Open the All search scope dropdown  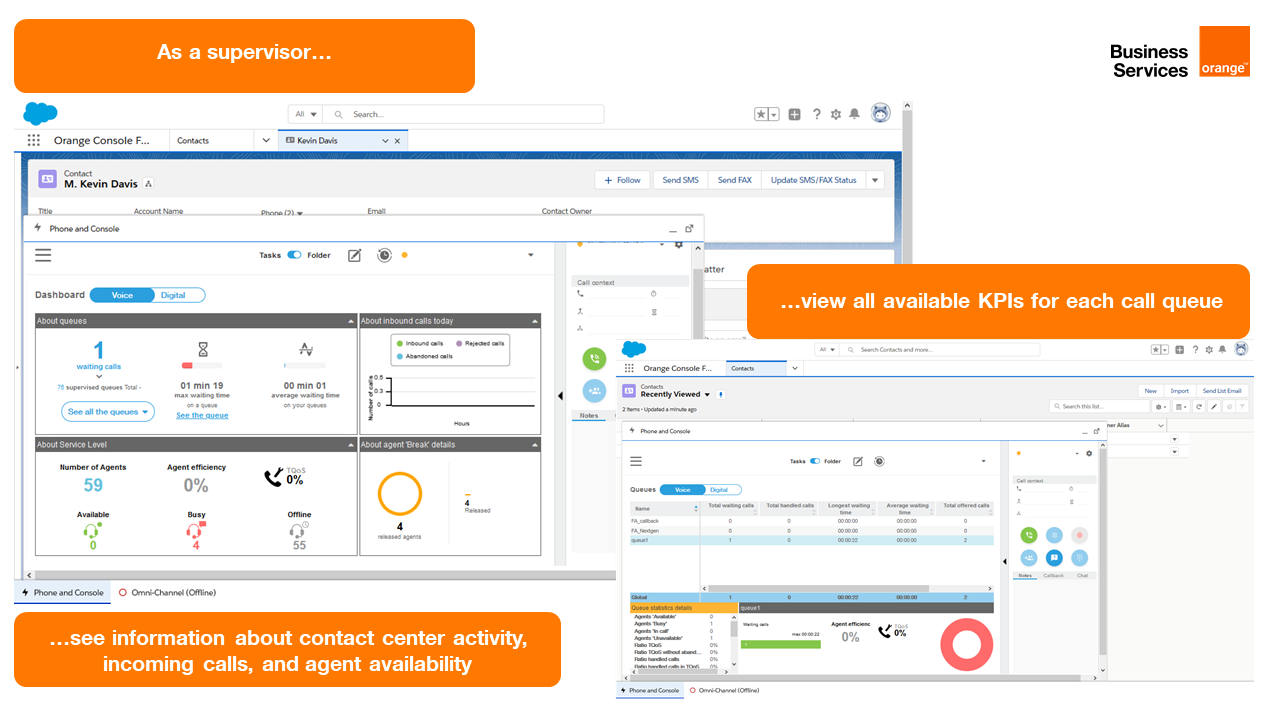(x=305, y=114)
